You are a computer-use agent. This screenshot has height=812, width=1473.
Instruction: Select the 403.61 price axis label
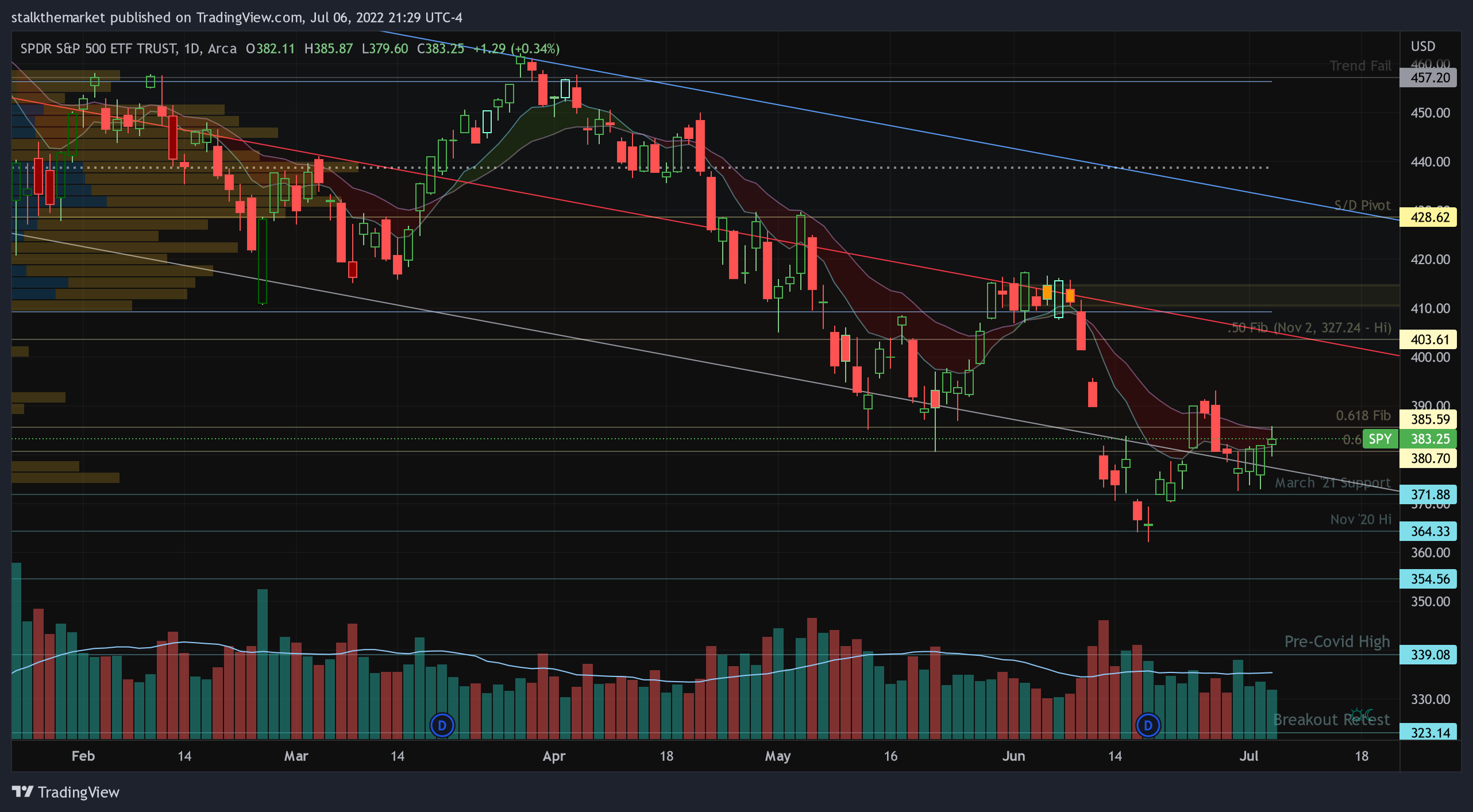pos(1428,339)
